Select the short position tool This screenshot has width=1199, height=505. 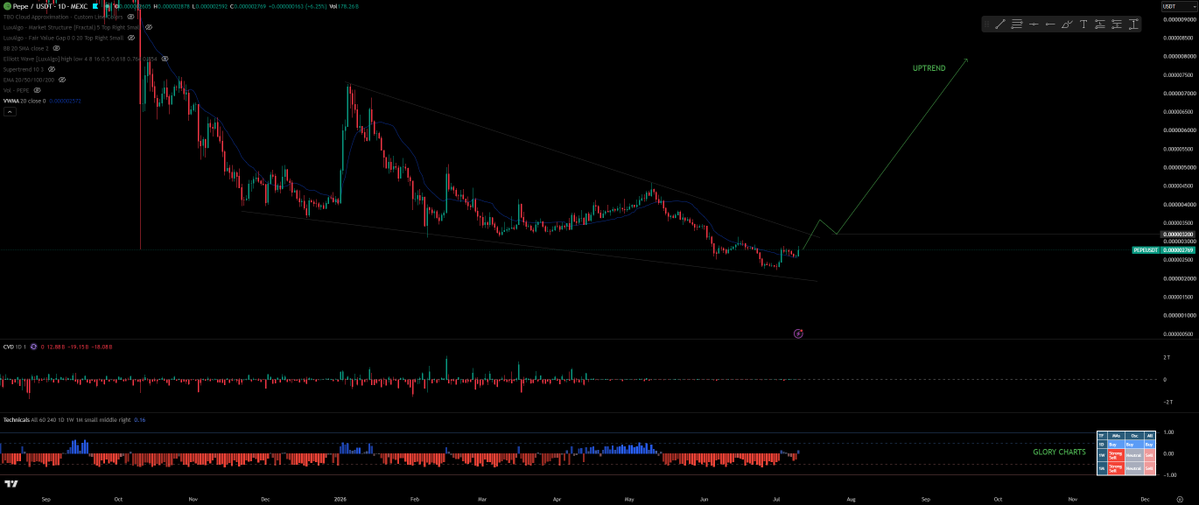(1116, 24)
